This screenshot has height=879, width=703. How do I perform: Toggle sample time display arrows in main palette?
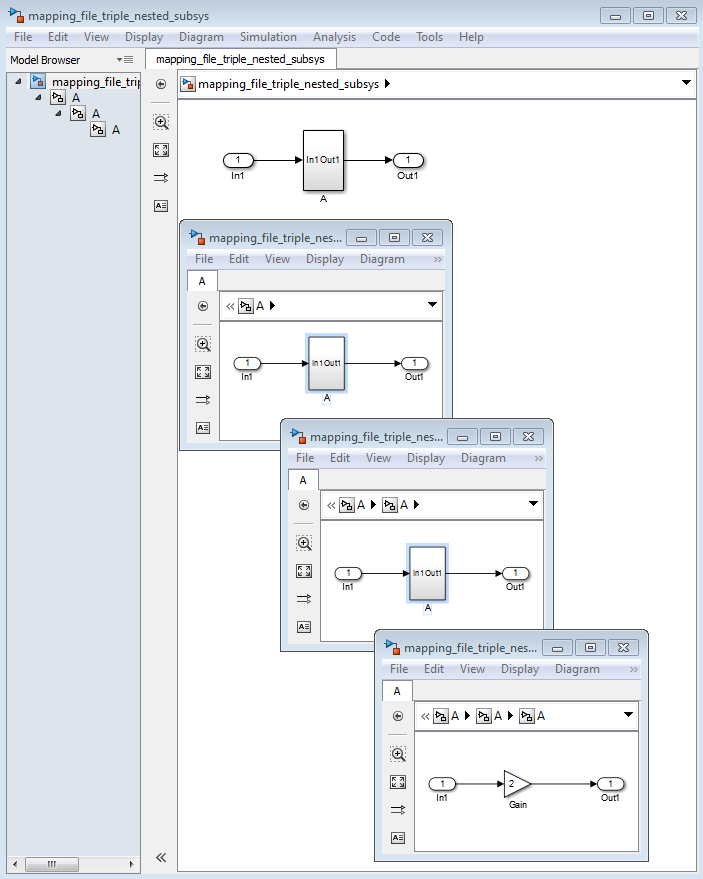point(161,178)
